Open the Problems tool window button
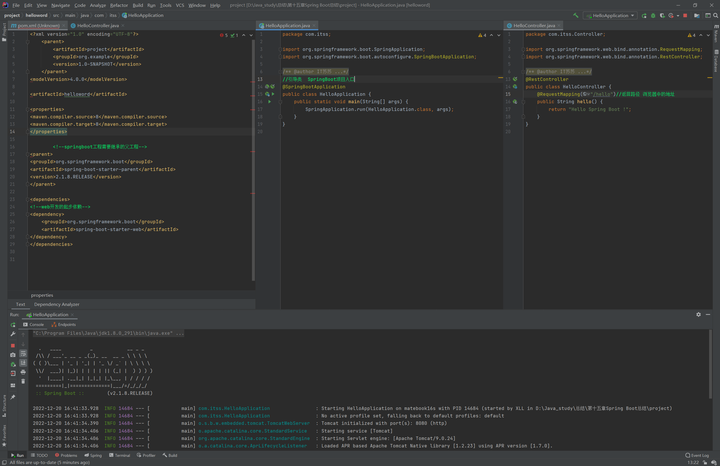Screen dimensions: 720x466 (65, 455)
